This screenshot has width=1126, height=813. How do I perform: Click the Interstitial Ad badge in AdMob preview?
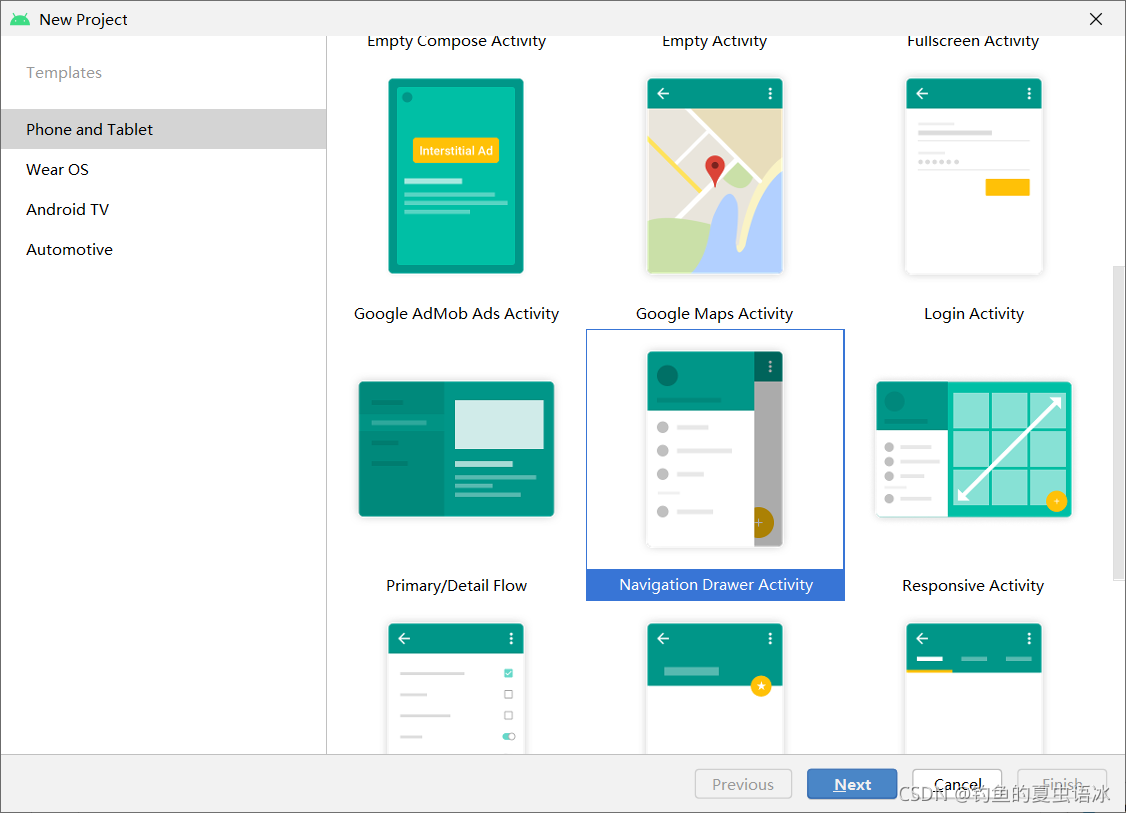pyautogui.click(x=456, y=150)
